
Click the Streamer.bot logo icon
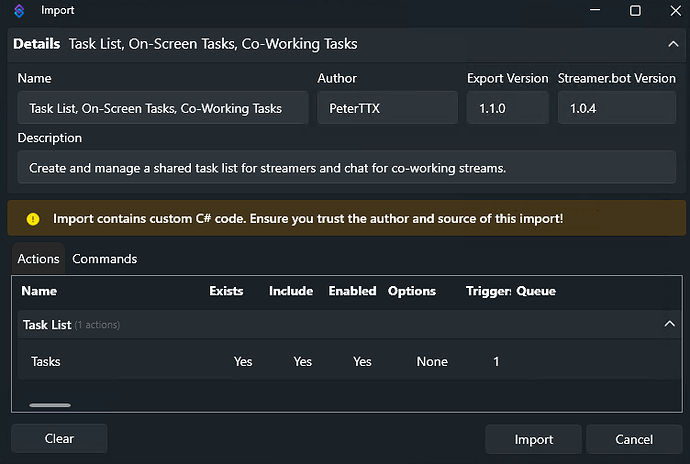tap(19, 11)
